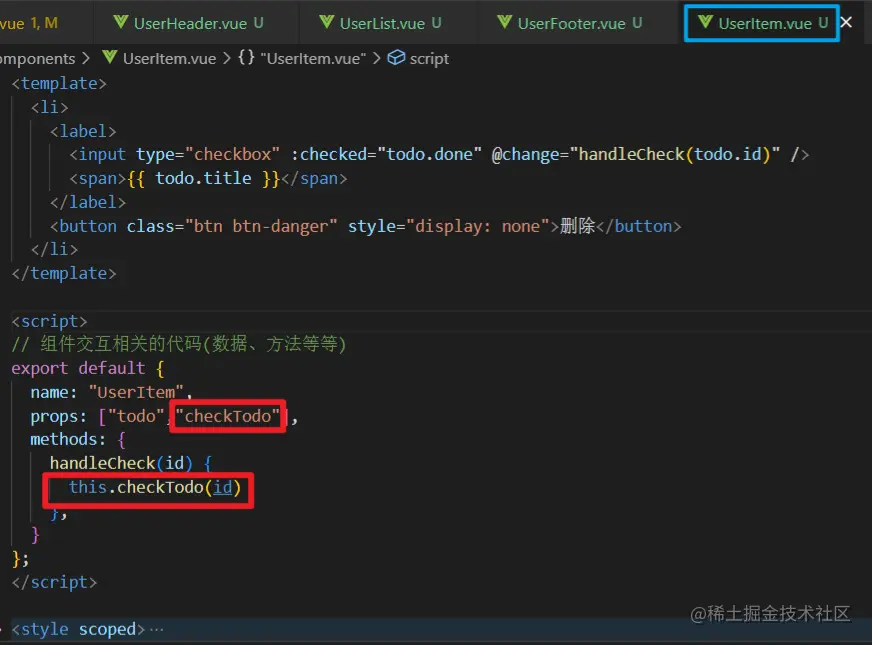Click the "checkTodo" string in props
The image size is (872, 645).
[x=227, y=416]
